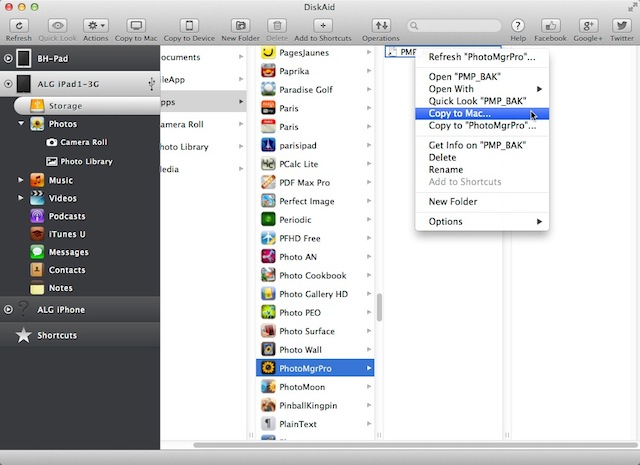Open the Actions gear dropdown
The width and height of the screenshot is (640, 465).
[x=96, y=26]
